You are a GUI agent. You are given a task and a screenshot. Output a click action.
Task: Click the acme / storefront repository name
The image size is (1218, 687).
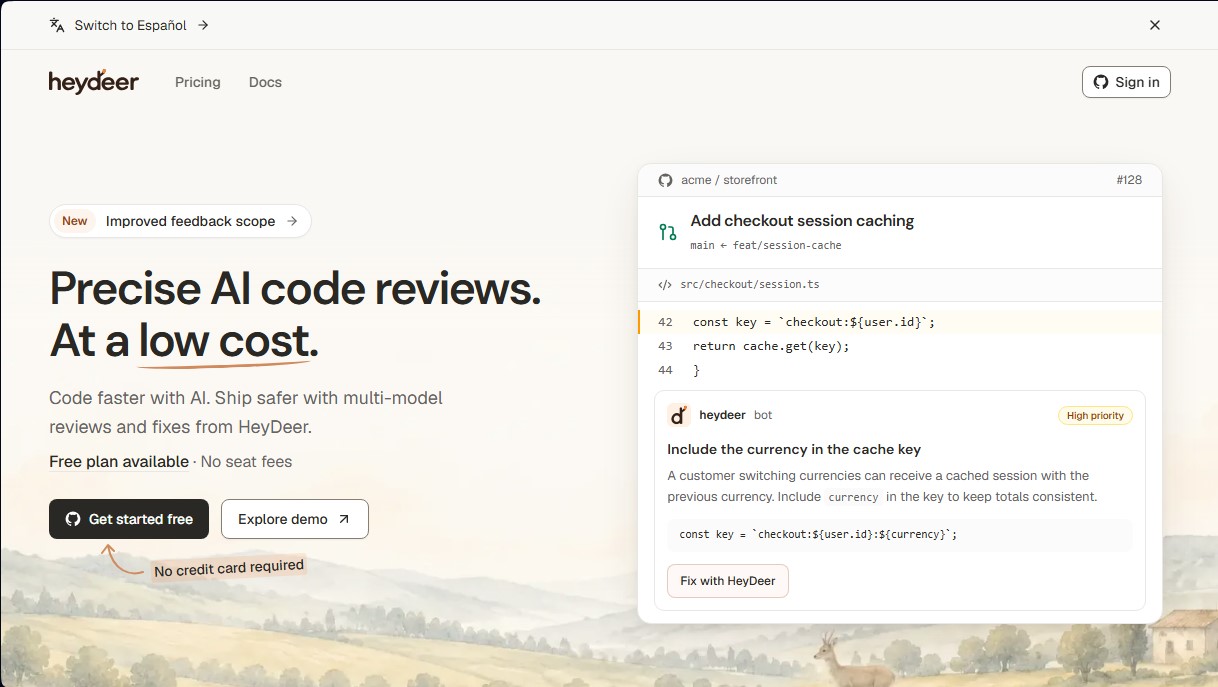(x=729, y=180)
